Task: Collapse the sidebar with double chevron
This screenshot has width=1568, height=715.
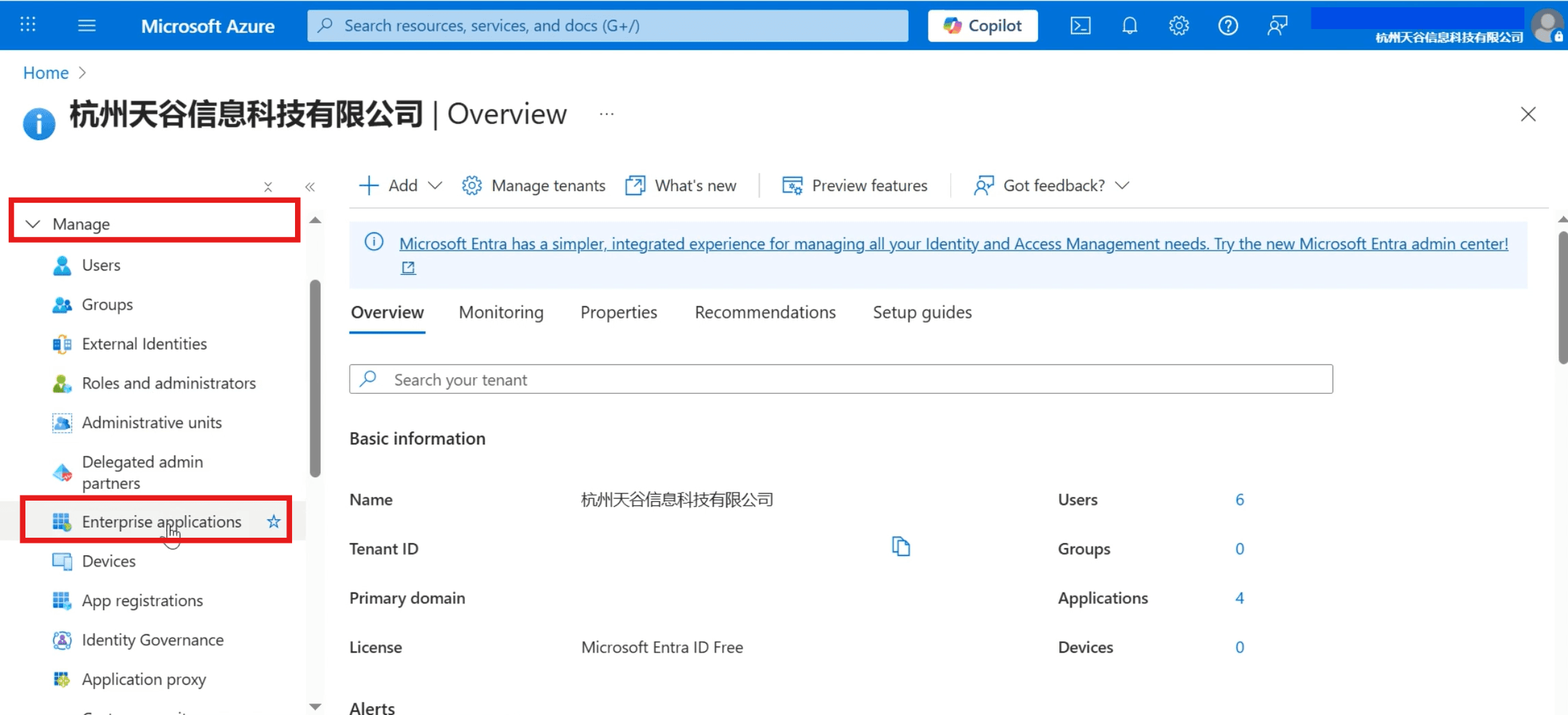Action: pos(310,187)
